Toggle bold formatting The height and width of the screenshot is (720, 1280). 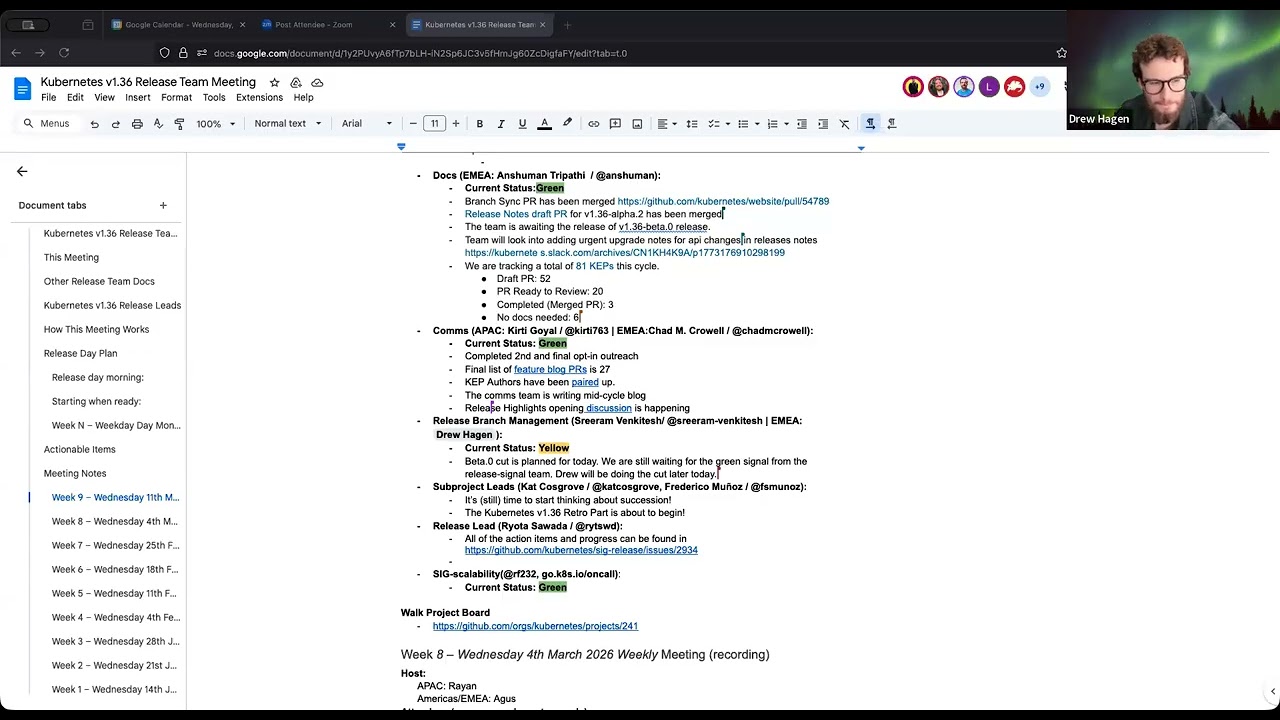tap(479, 124)
